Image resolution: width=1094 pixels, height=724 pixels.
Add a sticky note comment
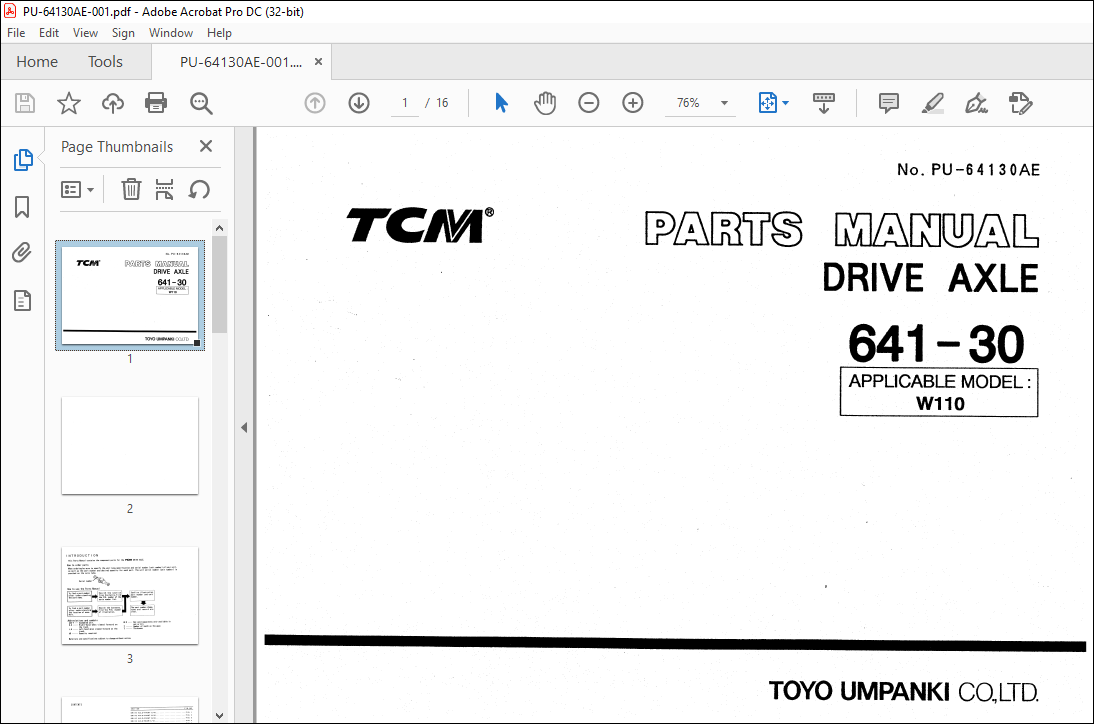[x=888, y=103]
